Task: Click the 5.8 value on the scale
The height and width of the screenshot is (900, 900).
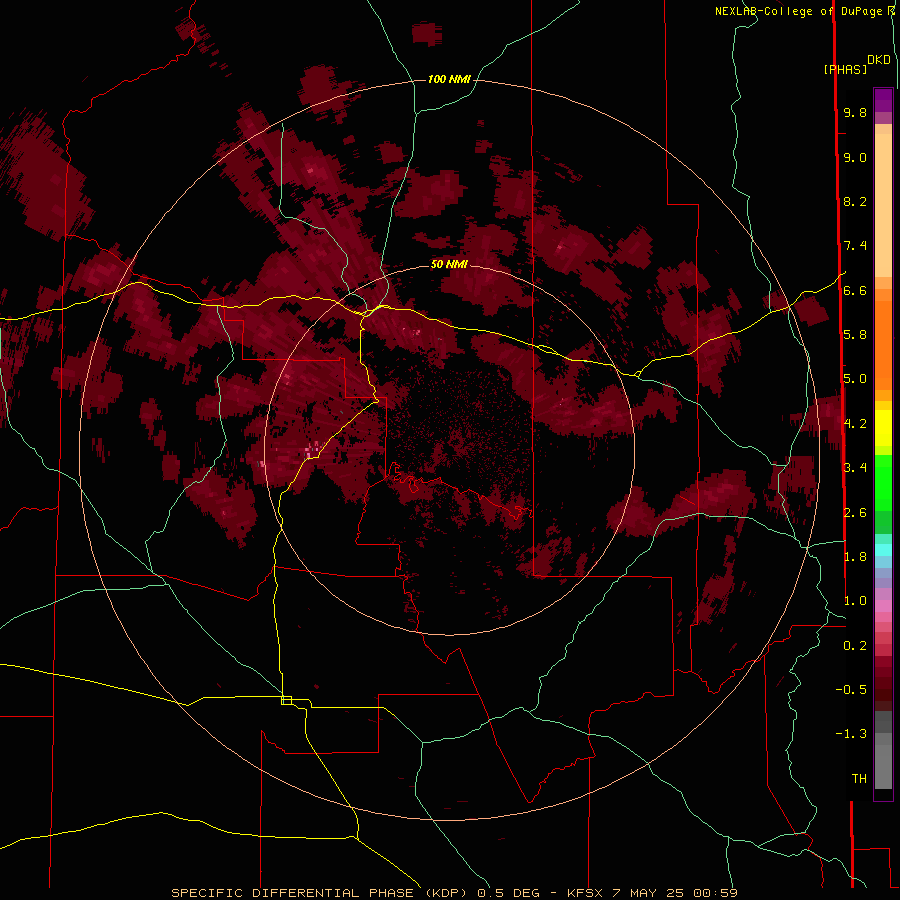Action: [x=855, y=335]
